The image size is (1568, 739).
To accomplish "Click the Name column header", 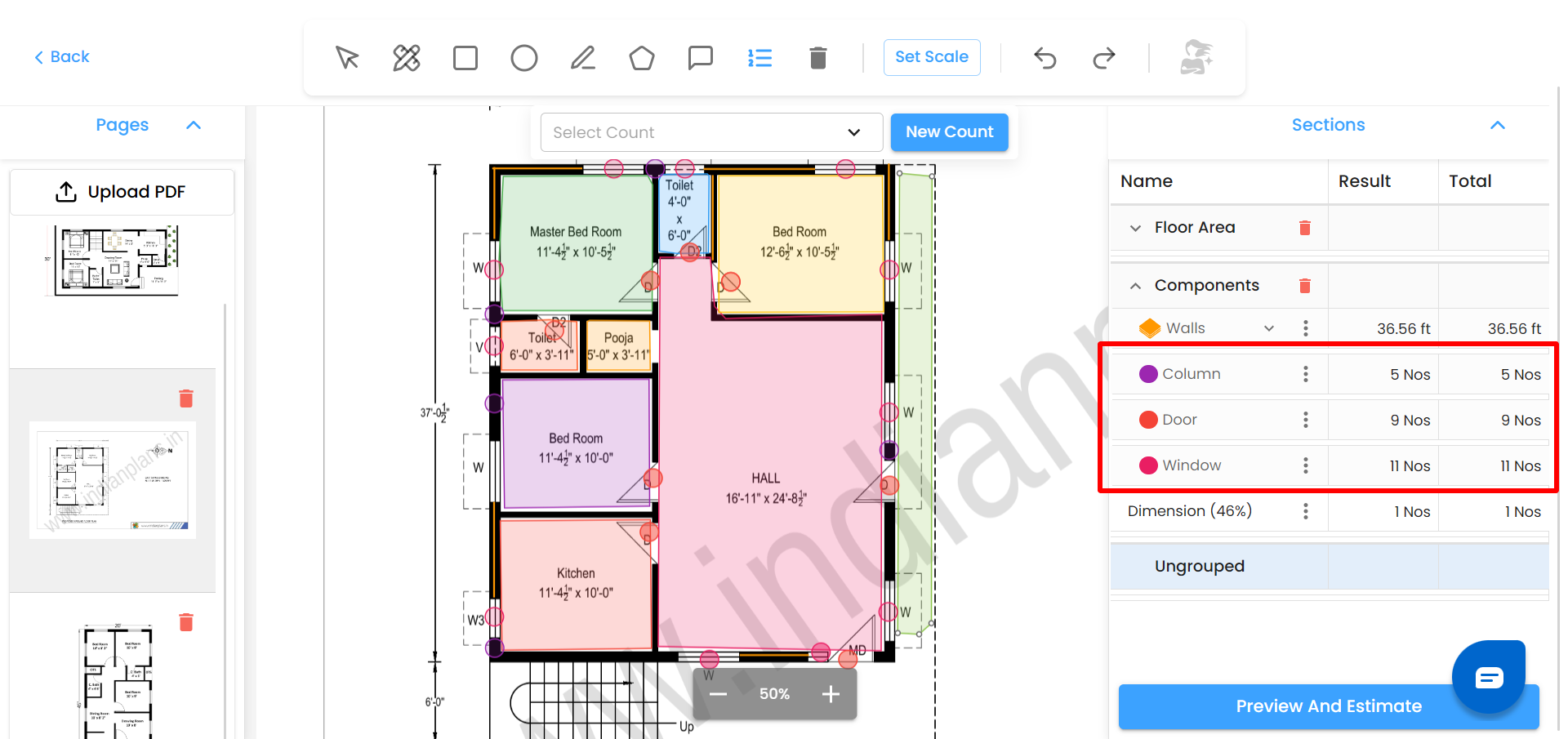I will point(1147,181).
